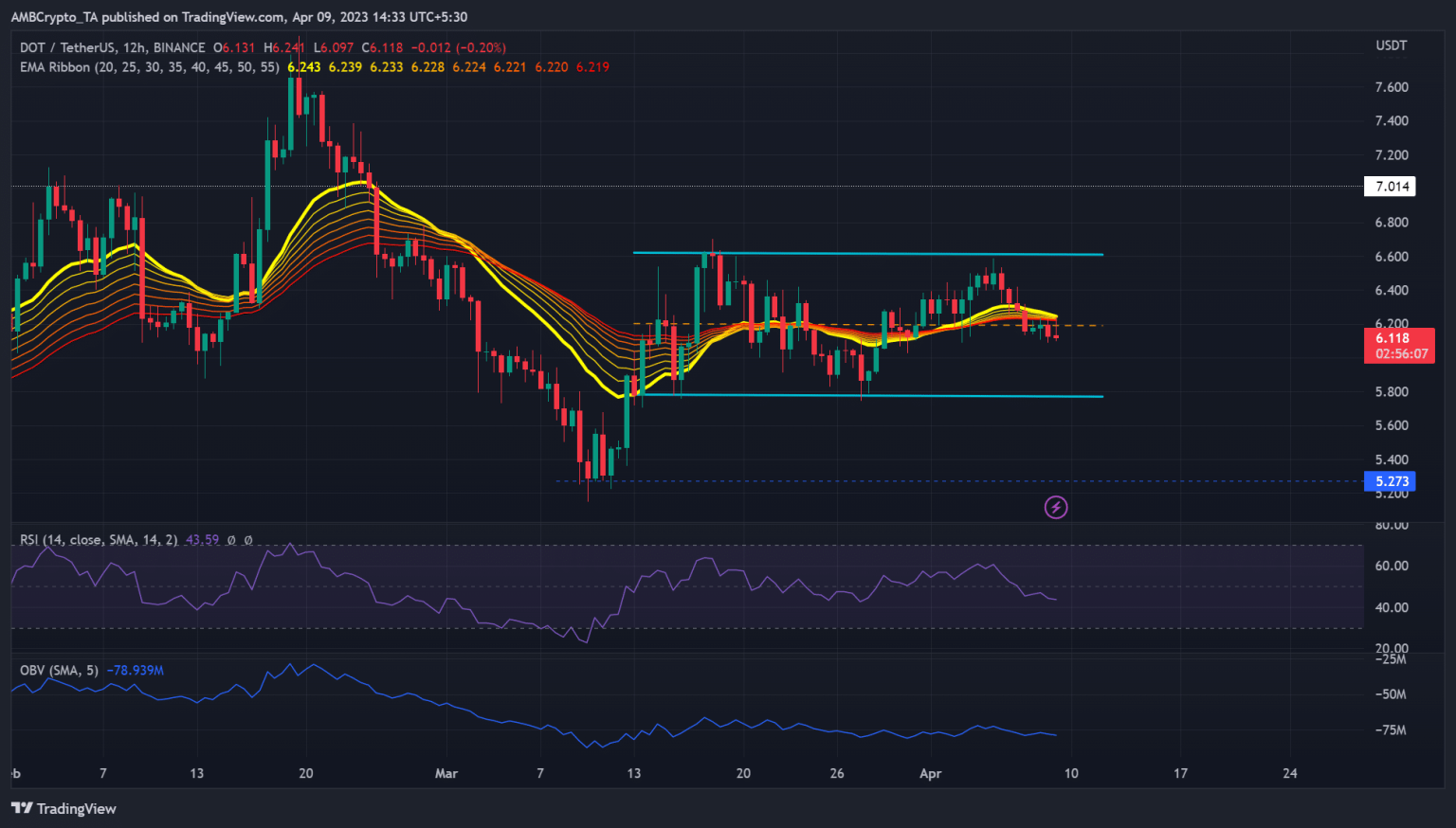This screenshot has width=1456, height=828.
Task: Click the yellow 6.243 EMA value
Action: point(303,67)
